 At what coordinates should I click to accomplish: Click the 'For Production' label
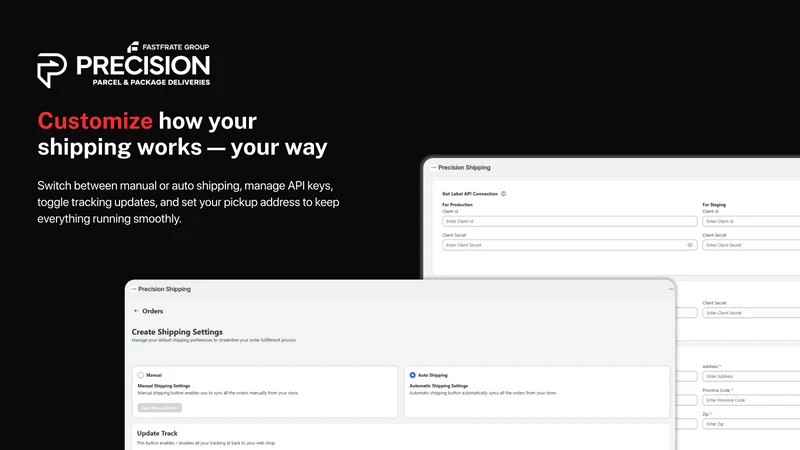click(x=457, y=205)
